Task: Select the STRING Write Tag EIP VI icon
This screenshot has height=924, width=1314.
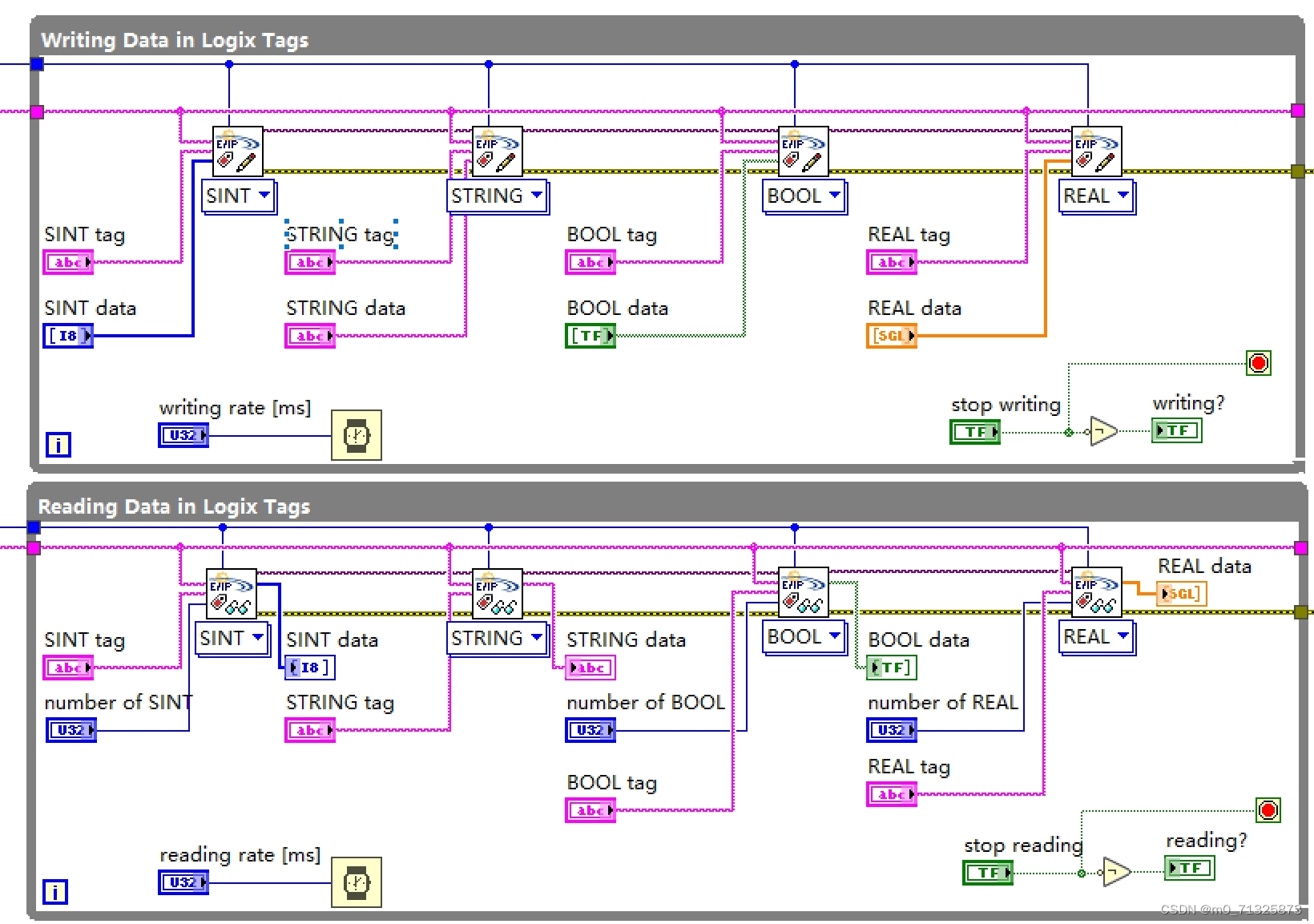Action: pyautogui.click(x=498, y=153)
